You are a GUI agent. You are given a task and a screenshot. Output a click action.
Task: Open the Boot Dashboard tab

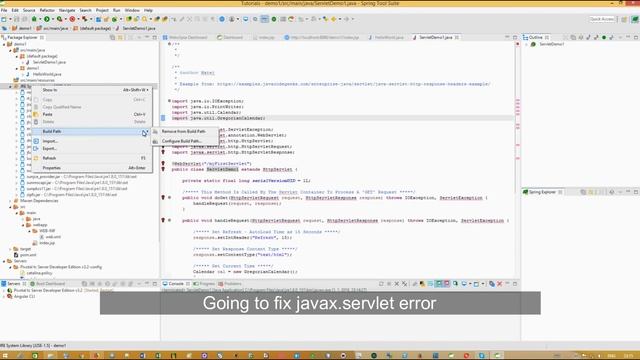[x=48, y=284]
